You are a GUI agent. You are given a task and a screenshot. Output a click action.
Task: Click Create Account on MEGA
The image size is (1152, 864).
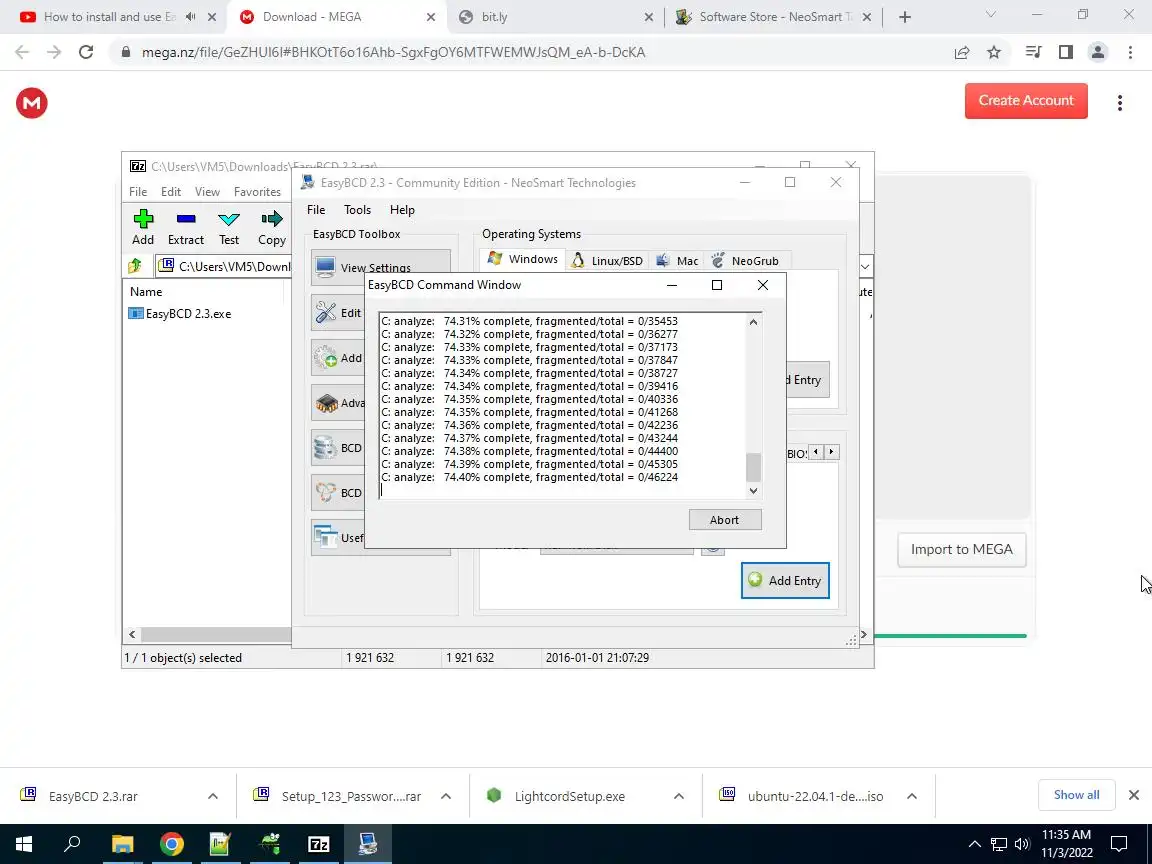click(1026, 101)
